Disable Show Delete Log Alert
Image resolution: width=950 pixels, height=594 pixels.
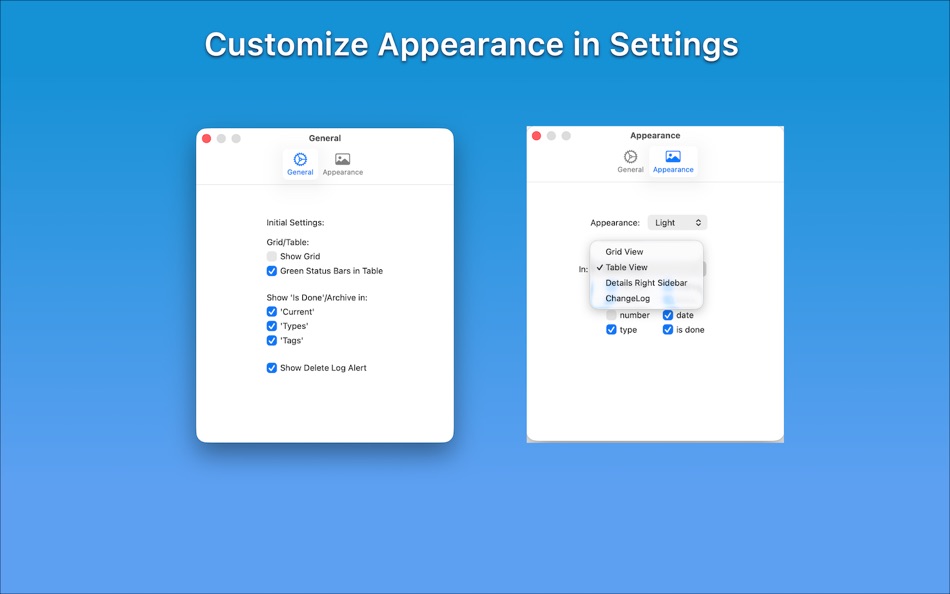tap(271, 367)
